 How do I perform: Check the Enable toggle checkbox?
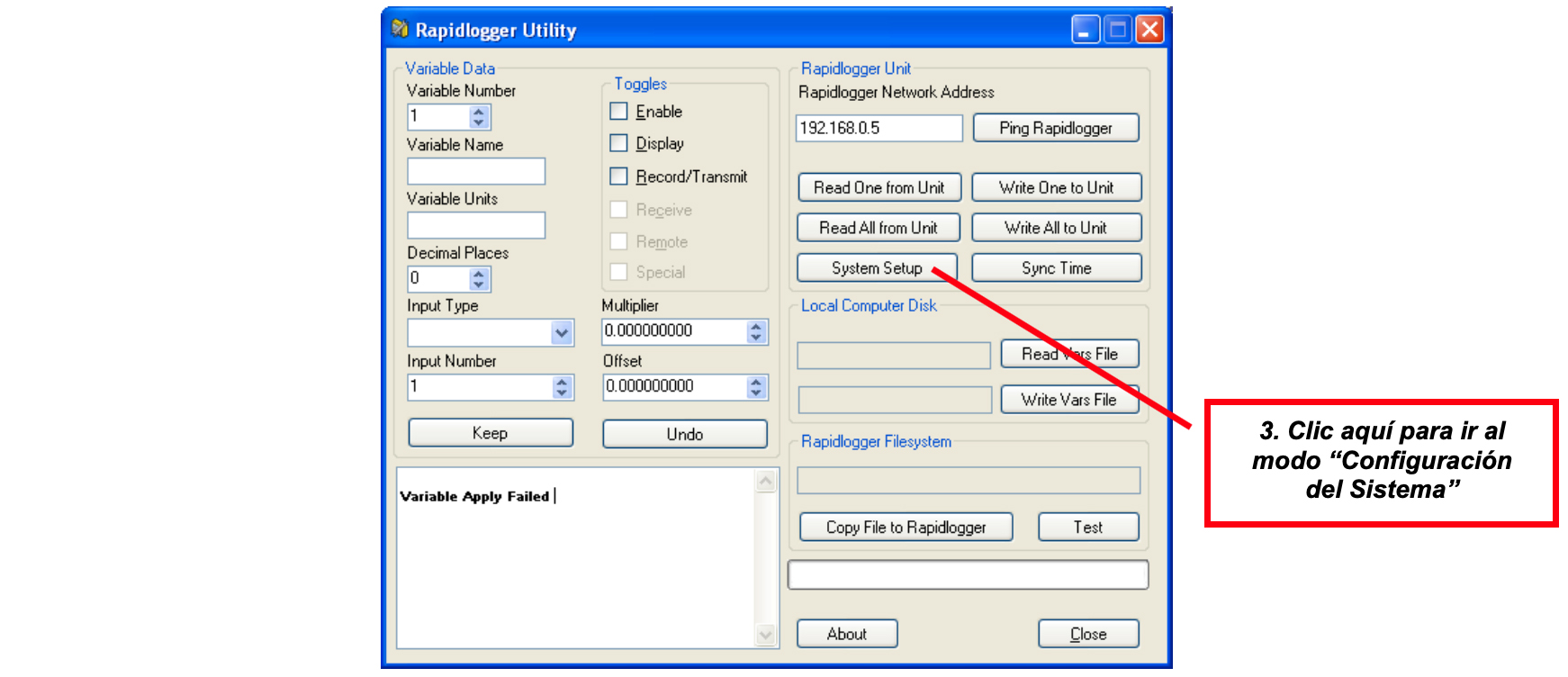point(618,111)
